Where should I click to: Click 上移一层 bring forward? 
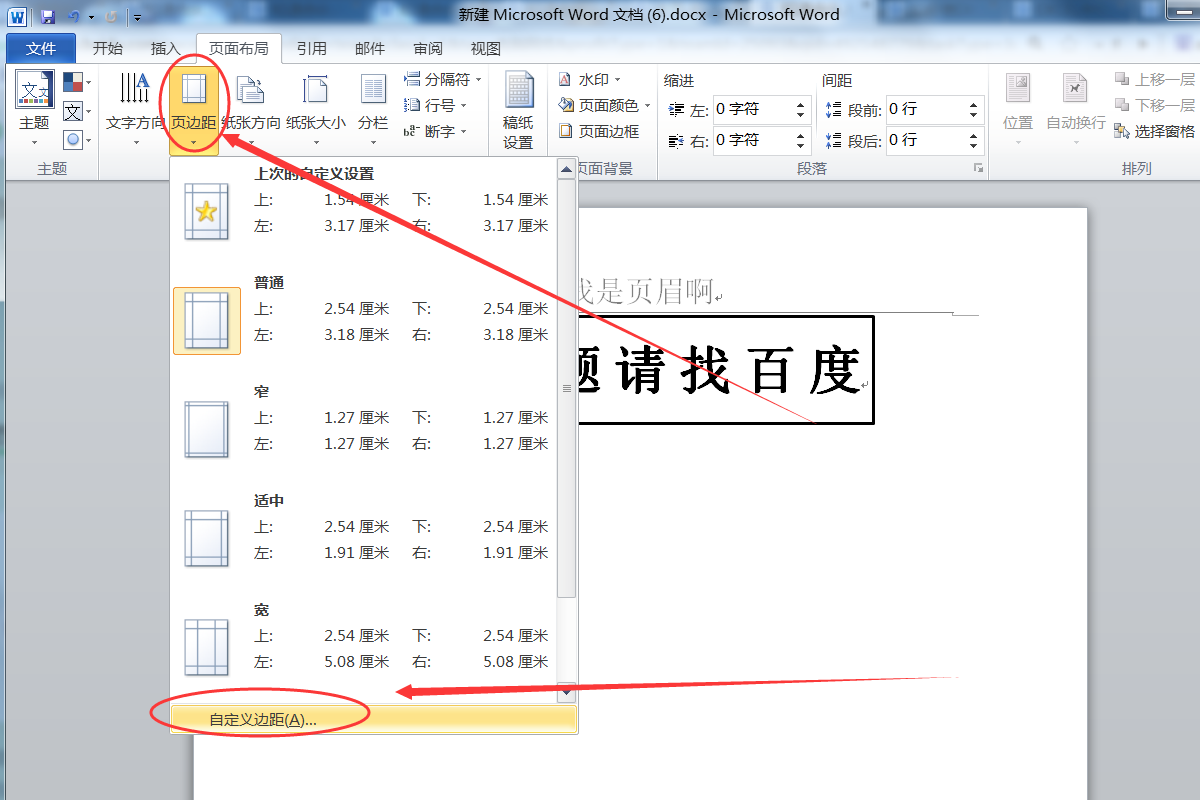point(1155,79)
